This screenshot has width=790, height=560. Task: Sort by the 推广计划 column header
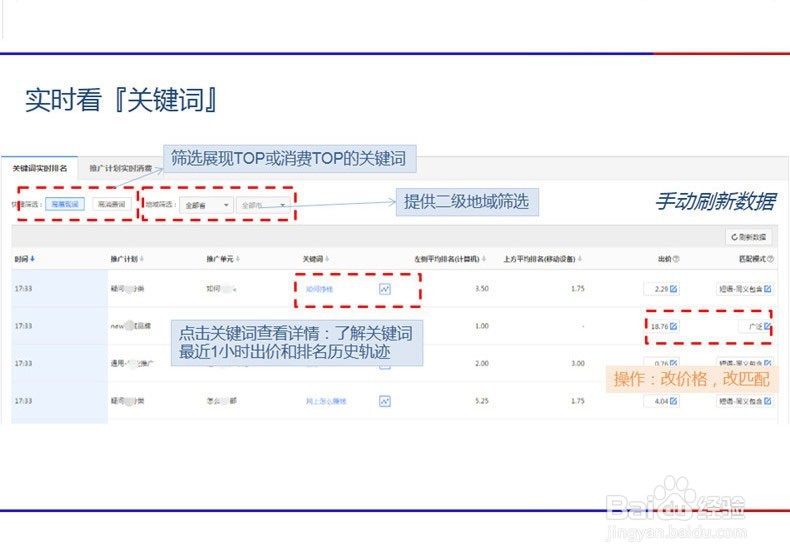click(127, 259)
